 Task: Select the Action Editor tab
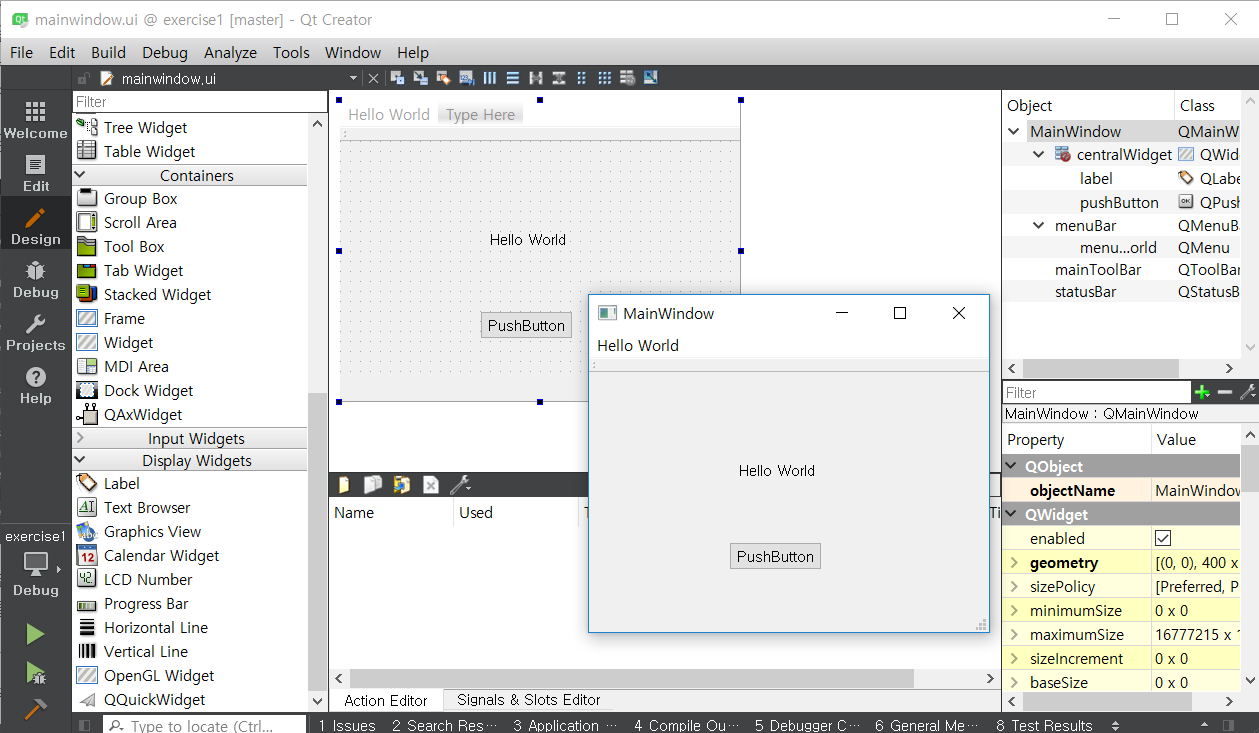tap(385, 700)
